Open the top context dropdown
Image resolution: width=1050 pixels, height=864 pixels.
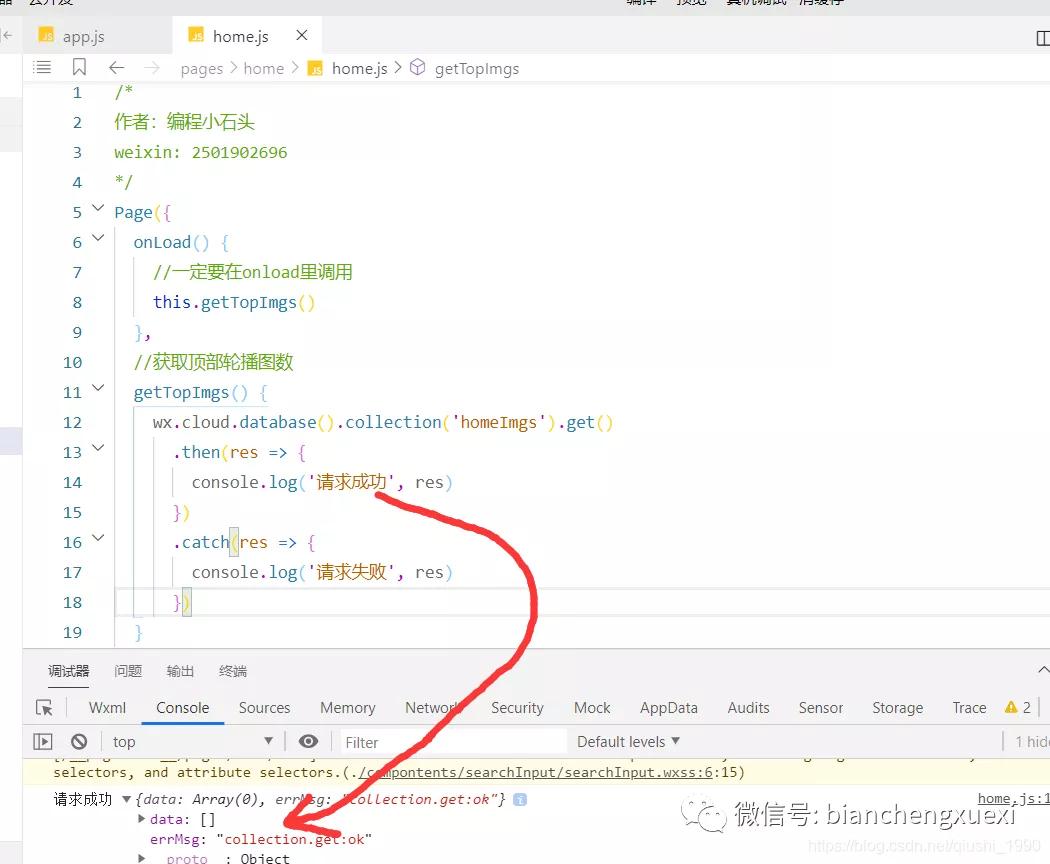[x=192, y=742]
